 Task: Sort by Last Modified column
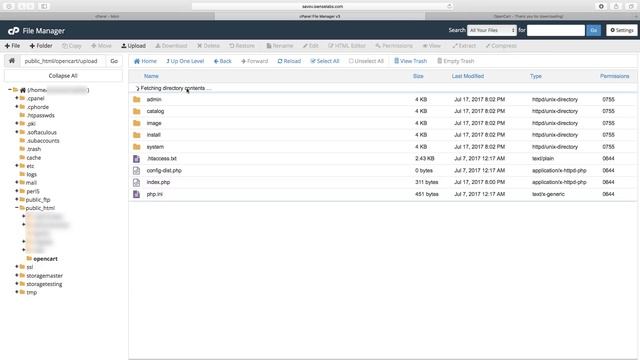(468, 76)
